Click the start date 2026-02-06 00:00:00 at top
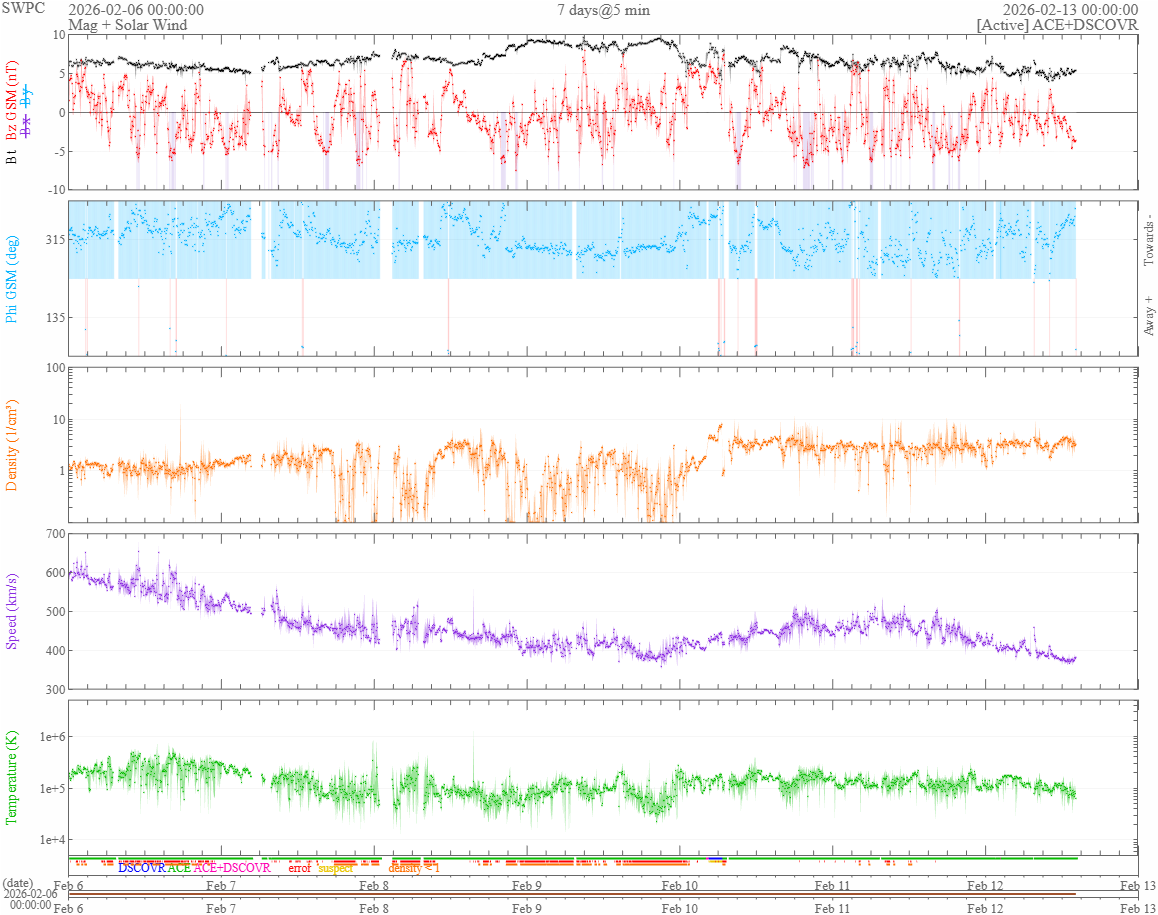 coord(136,10)
